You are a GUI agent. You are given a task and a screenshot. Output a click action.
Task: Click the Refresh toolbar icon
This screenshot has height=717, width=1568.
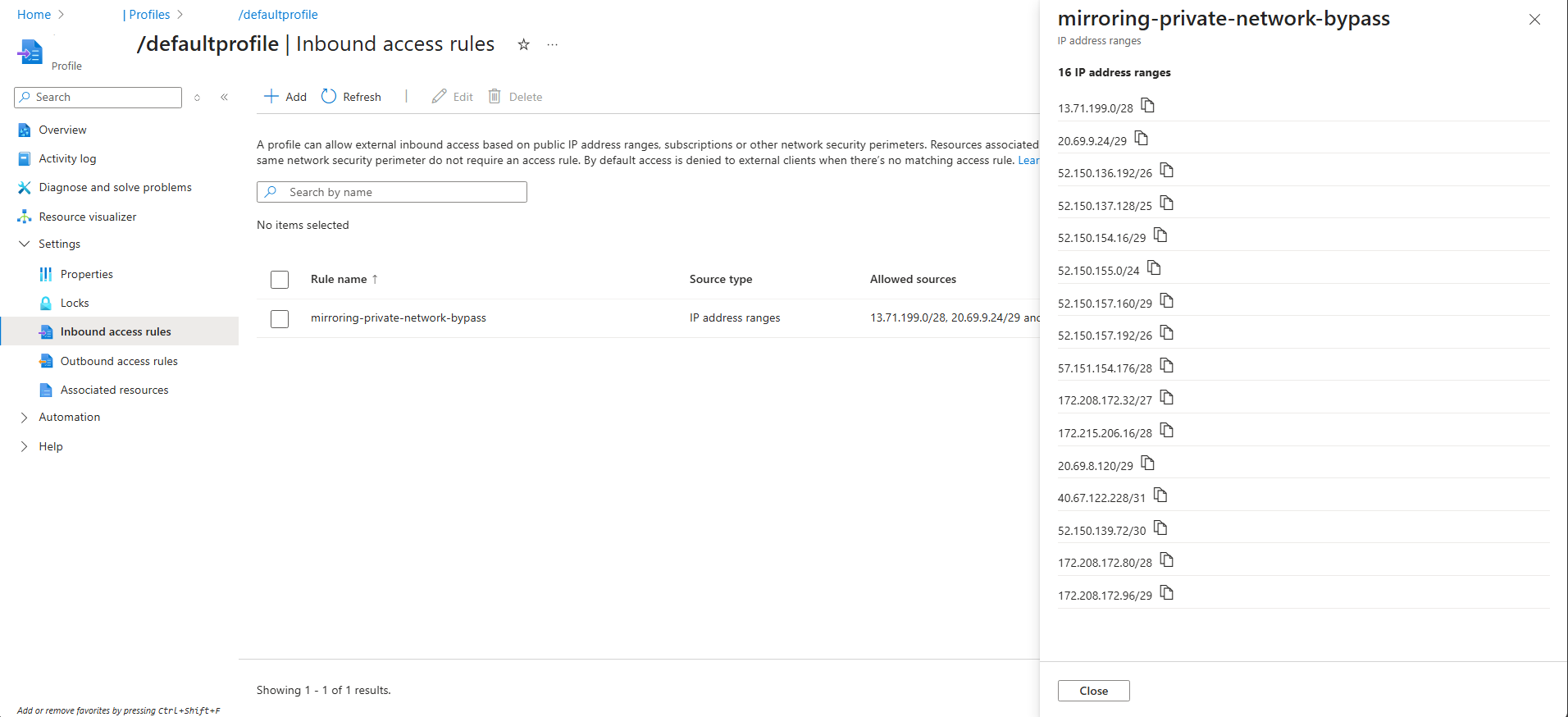[x=329, y=97]
